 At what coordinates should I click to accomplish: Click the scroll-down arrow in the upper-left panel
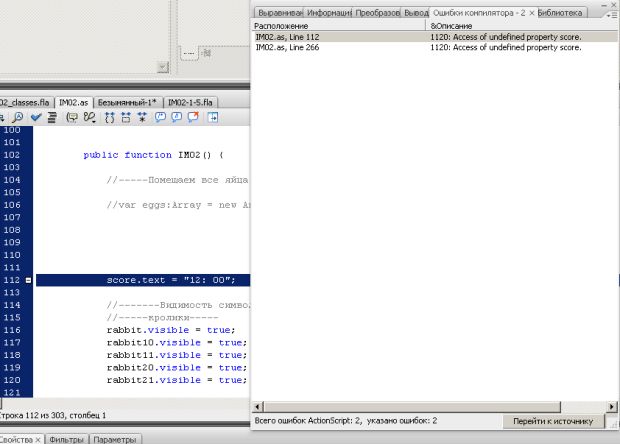point(163,67)
